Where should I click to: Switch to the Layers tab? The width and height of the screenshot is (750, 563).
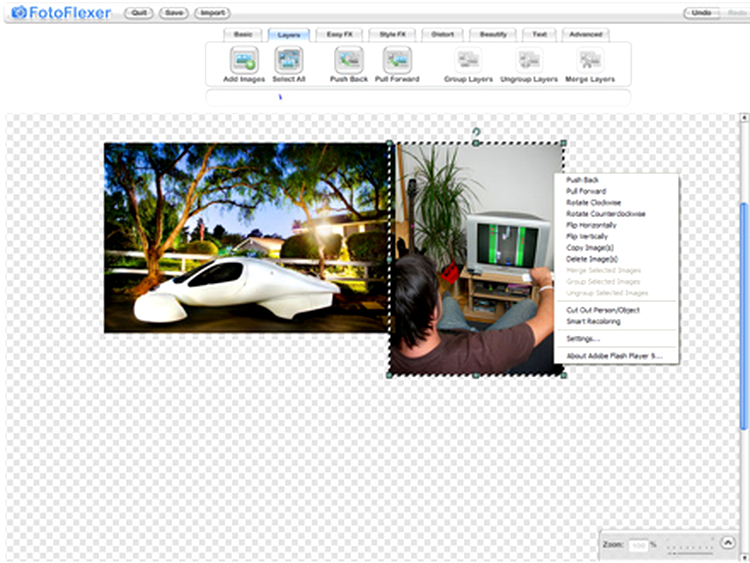[288, 35]
